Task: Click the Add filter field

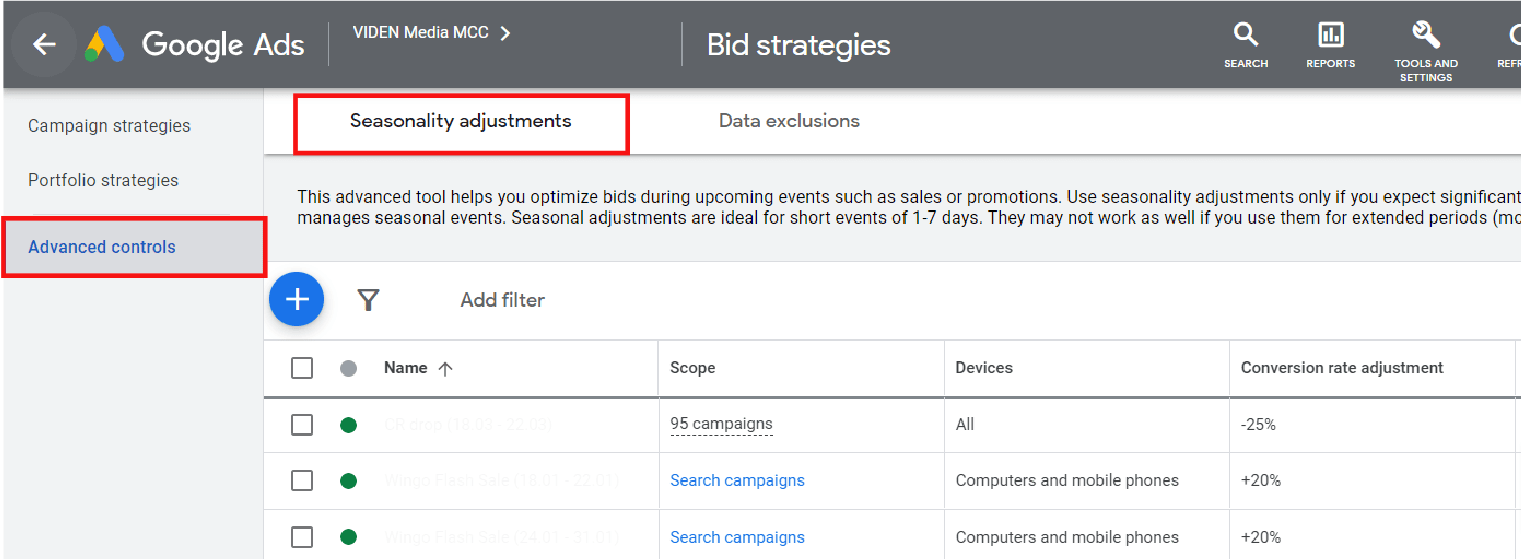Action: point(502,300)
